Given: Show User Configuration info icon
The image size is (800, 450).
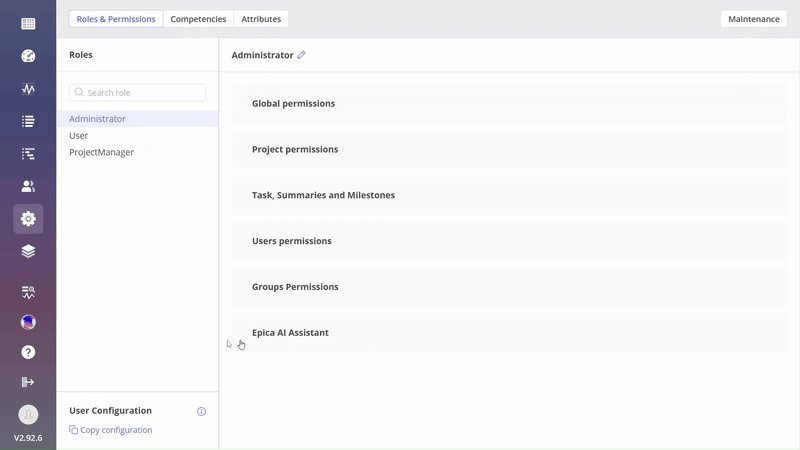Looking at the screenshot, I should (x=202, y=411).
